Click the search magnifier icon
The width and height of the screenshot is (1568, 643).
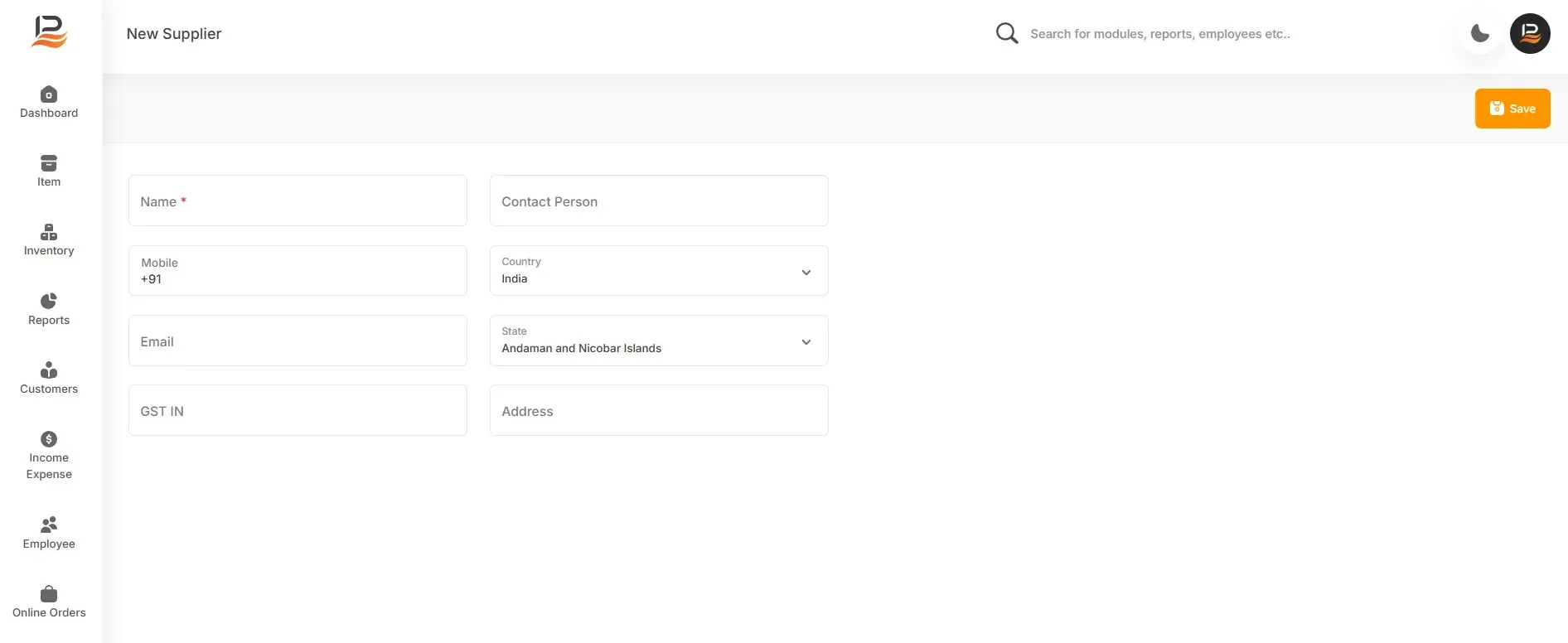[1007, 33]
